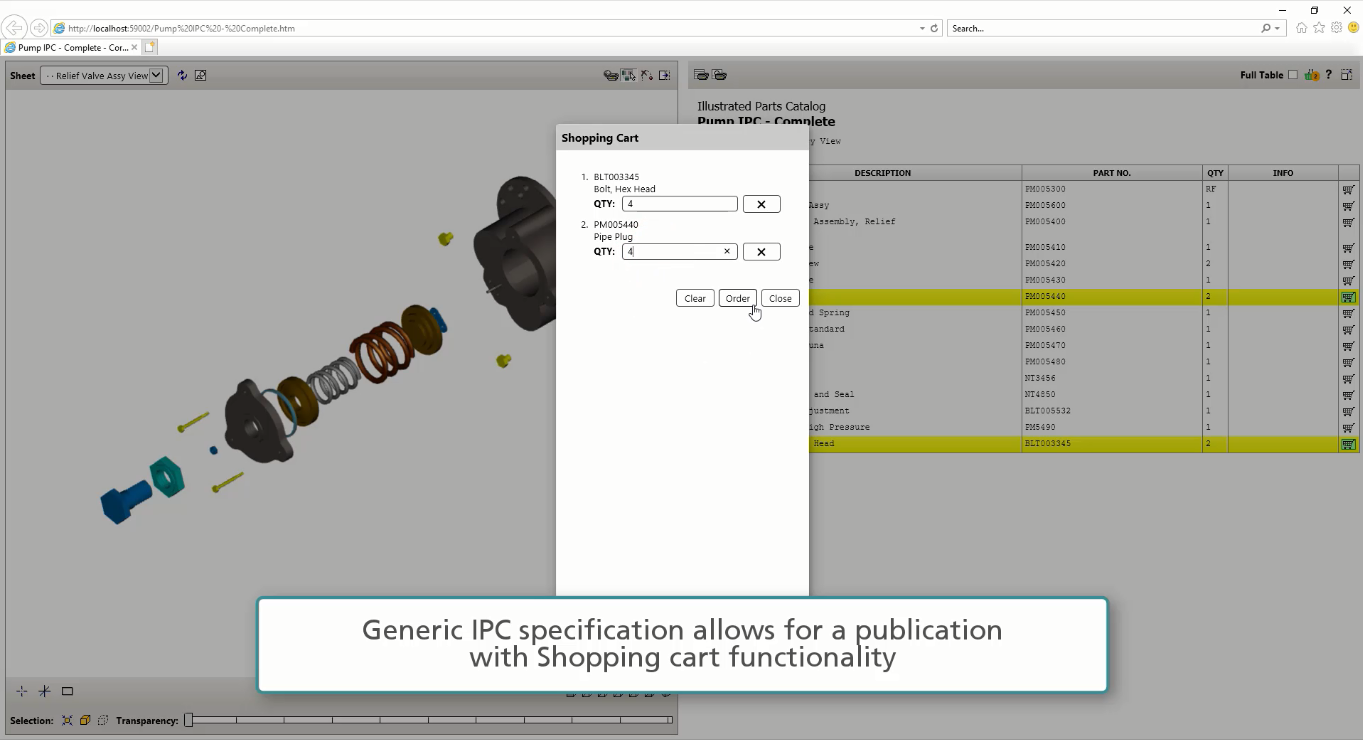Viewport: 1363px width, 740px height.
Task: Click the Order button in Shopping Cart
Action: pos(738,298)
